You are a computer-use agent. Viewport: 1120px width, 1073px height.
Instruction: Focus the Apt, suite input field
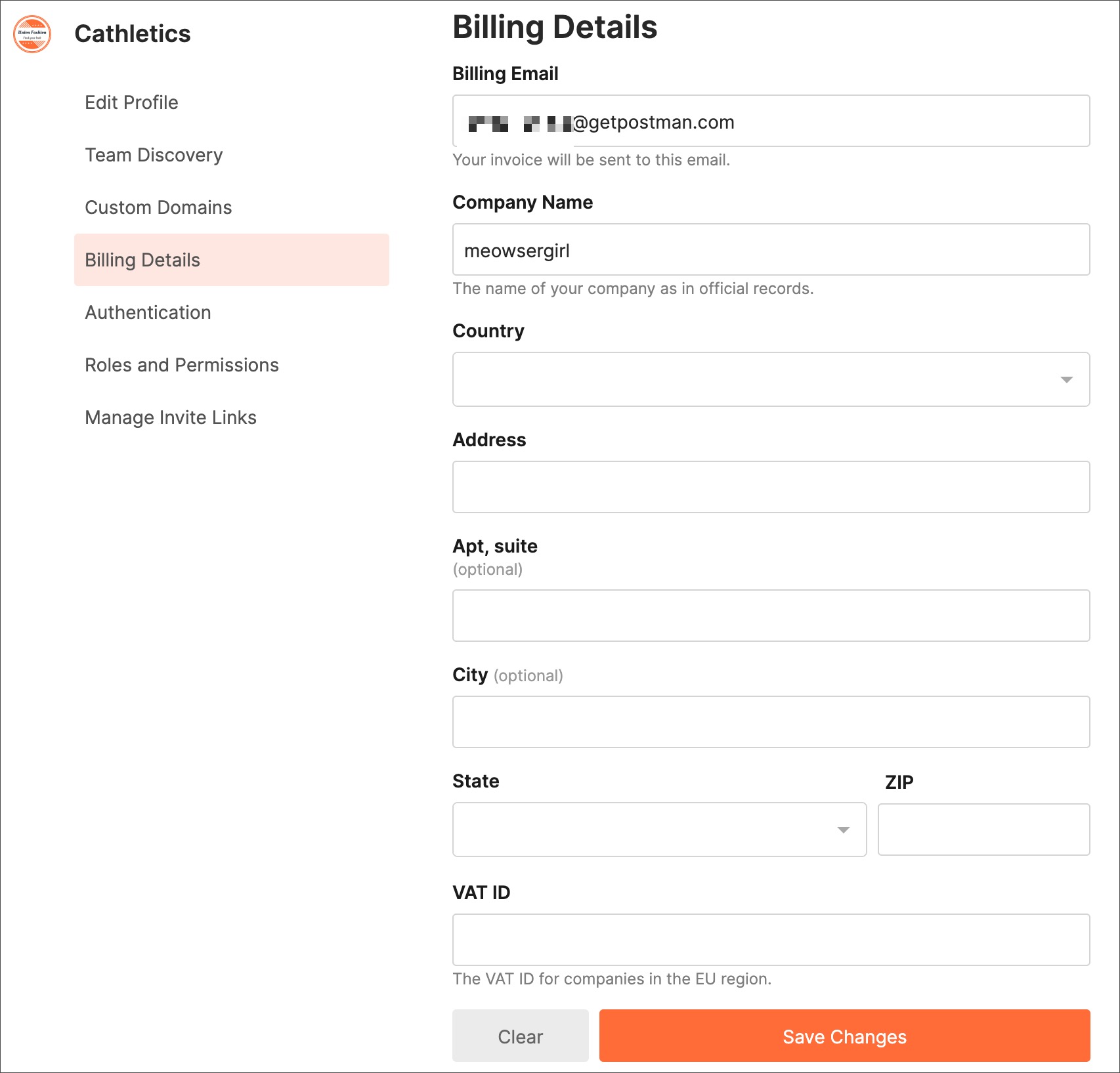coord(771,616)
